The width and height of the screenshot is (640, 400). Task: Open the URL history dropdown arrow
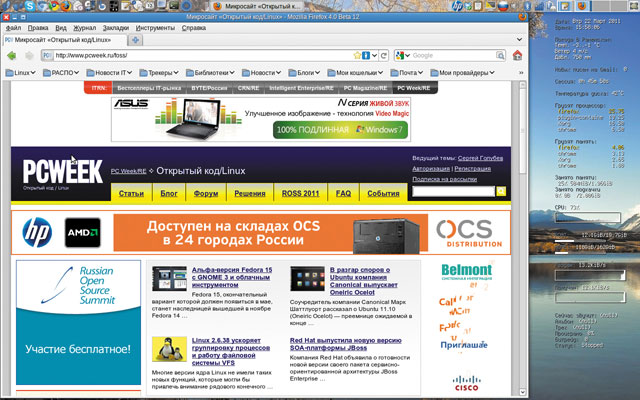click(374, 56)
